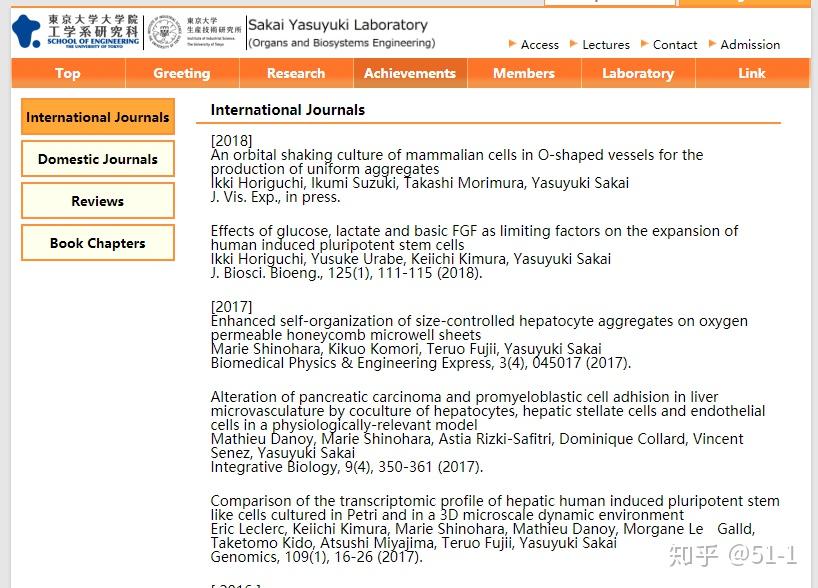Image resolution: width=818 pixels, height=588 pixels.
Task: Click the [2017] year label
Action: pos(231,306)
